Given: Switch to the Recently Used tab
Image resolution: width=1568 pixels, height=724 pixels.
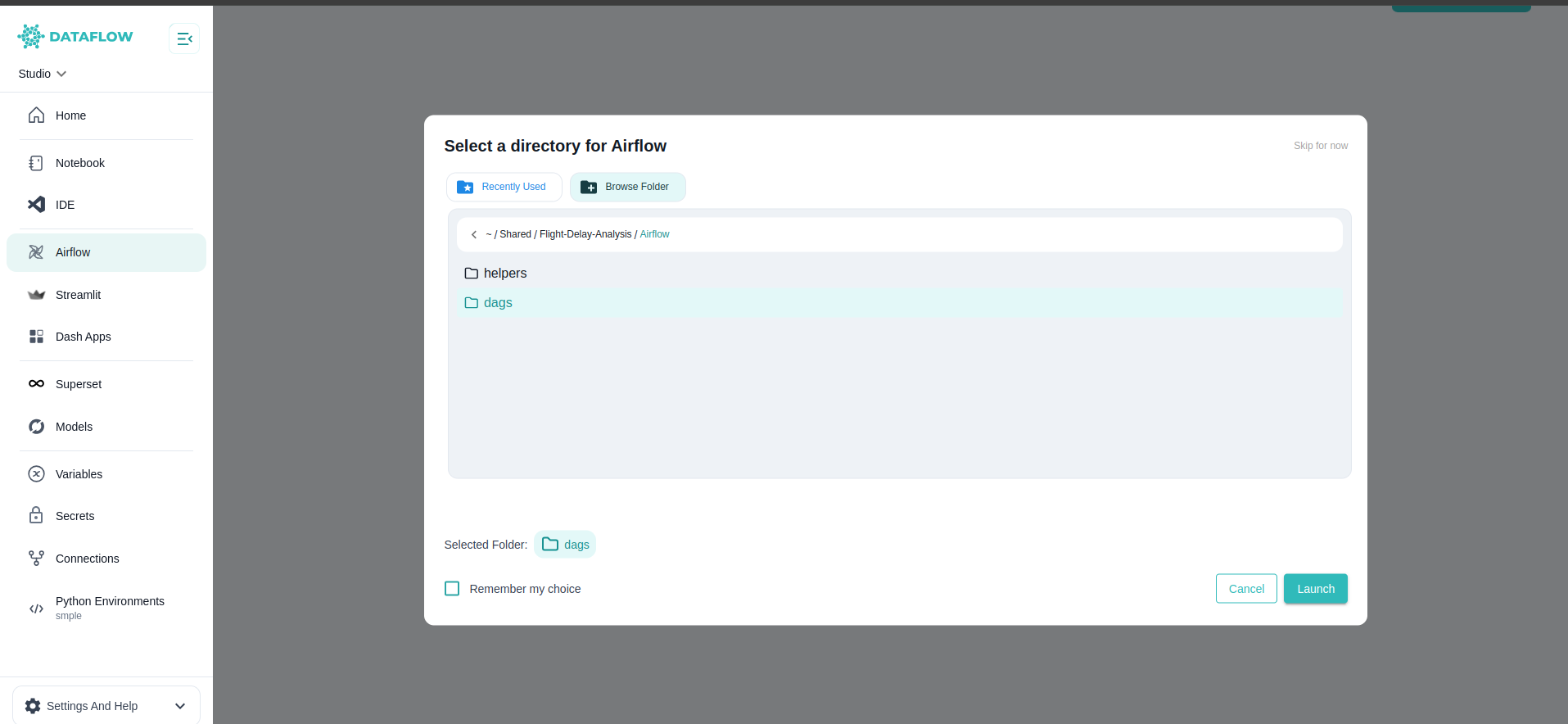Looking at the screenshot, I should click(504, 187).
